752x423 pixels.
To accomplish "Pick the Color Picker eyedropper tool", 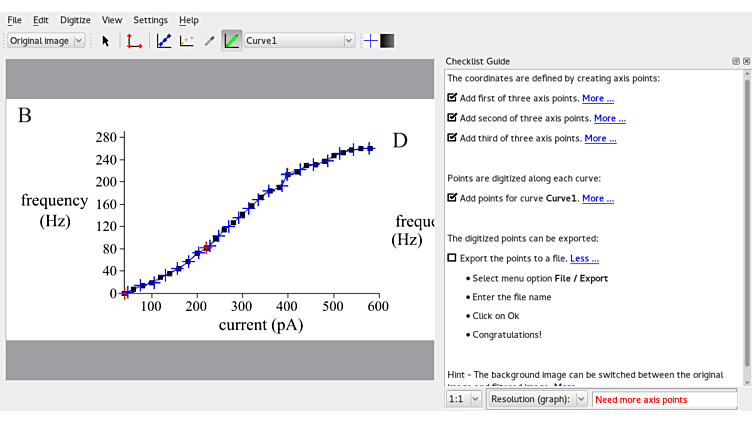I will coord(209,41).
